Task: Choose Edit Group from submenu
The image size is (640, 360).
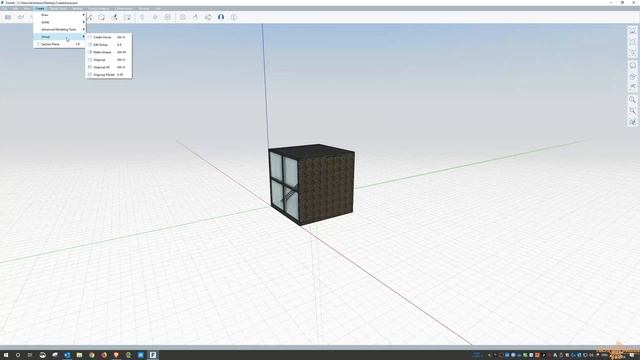Action: pyautogui.click(x=109, y=44)
